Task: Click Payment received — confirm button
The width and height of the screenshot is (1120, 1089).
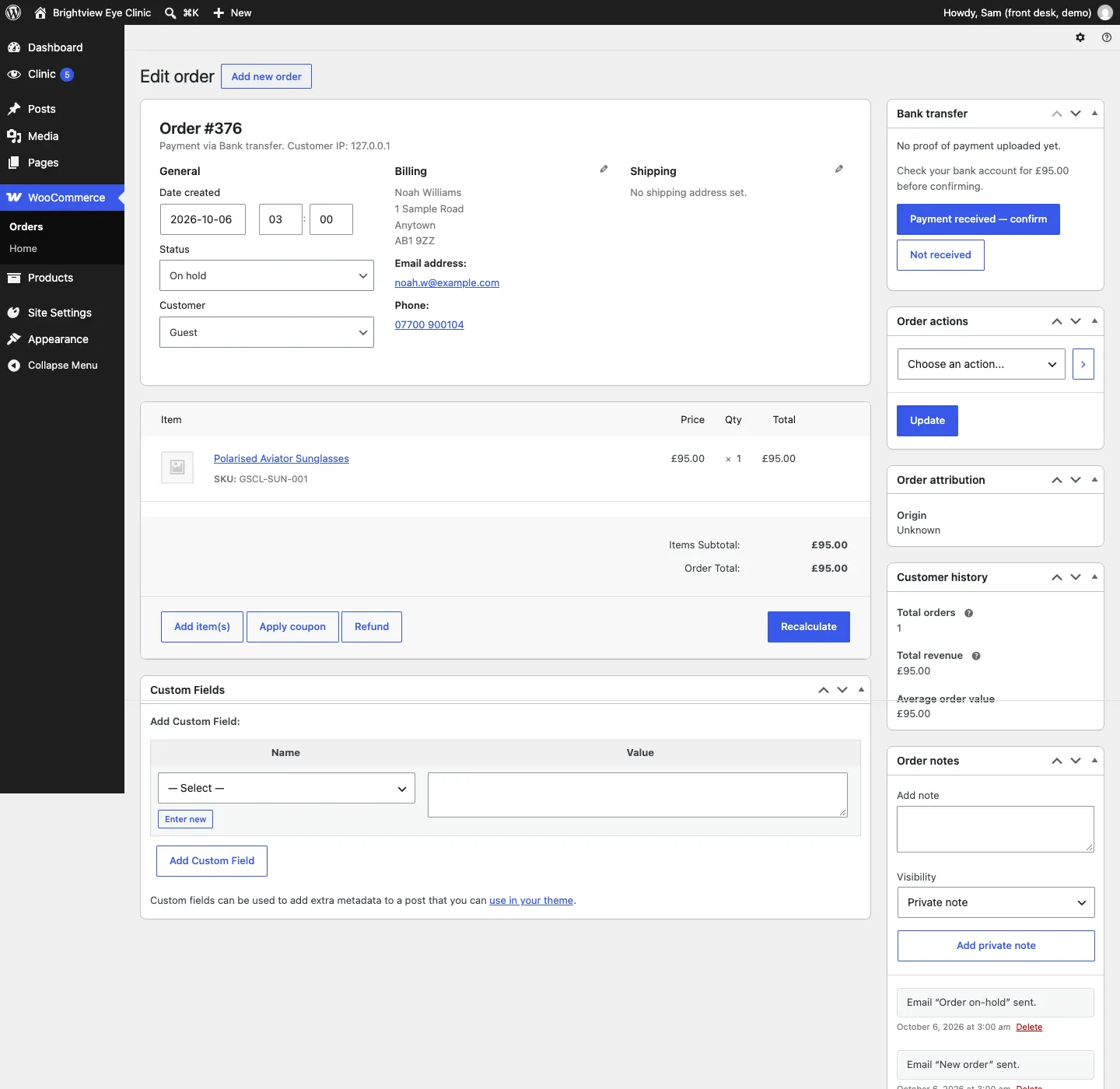Action: pos(978,219)
